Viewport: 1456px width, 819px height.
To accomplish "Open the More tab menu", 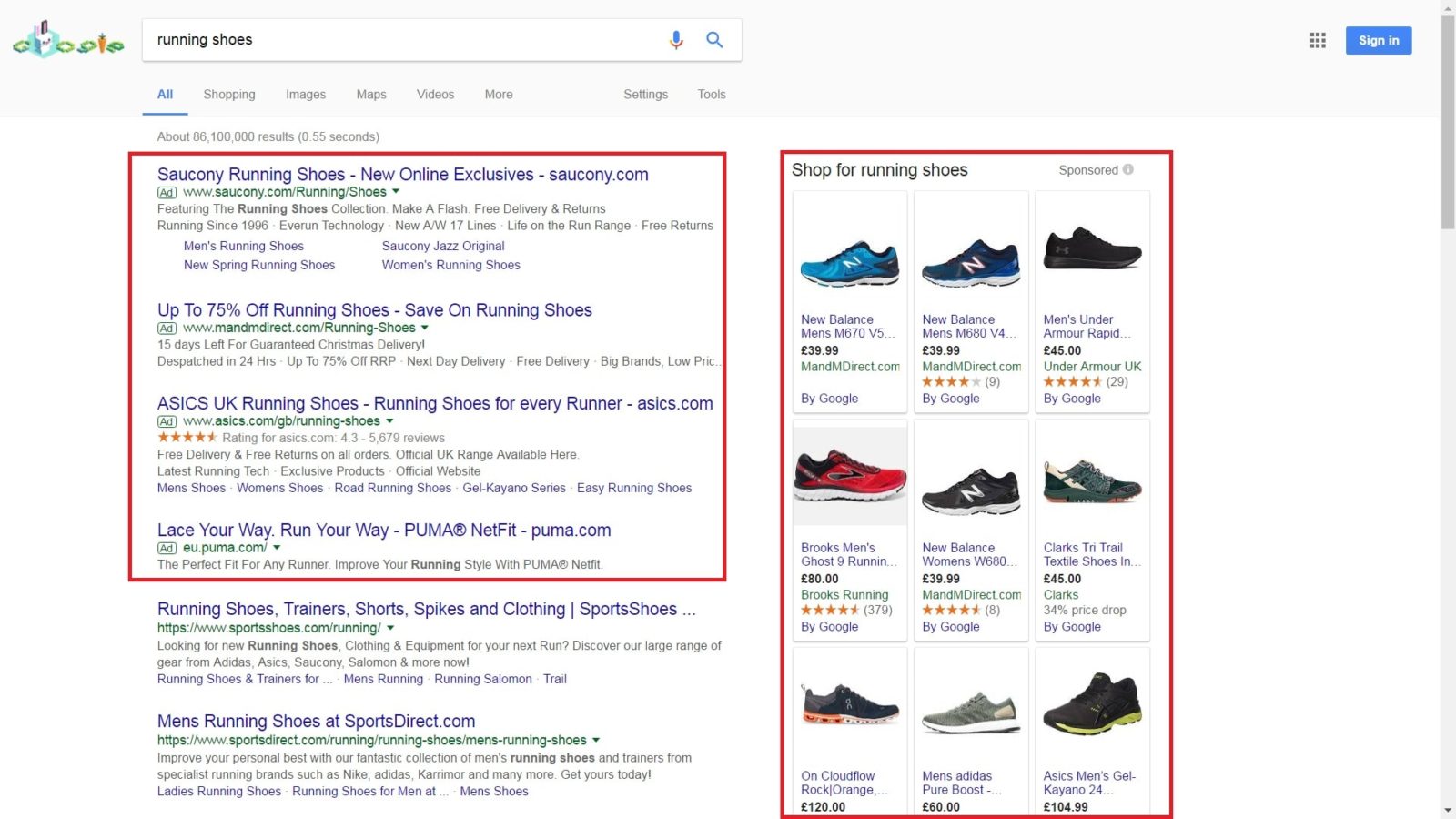I will [x=499, y=94].
